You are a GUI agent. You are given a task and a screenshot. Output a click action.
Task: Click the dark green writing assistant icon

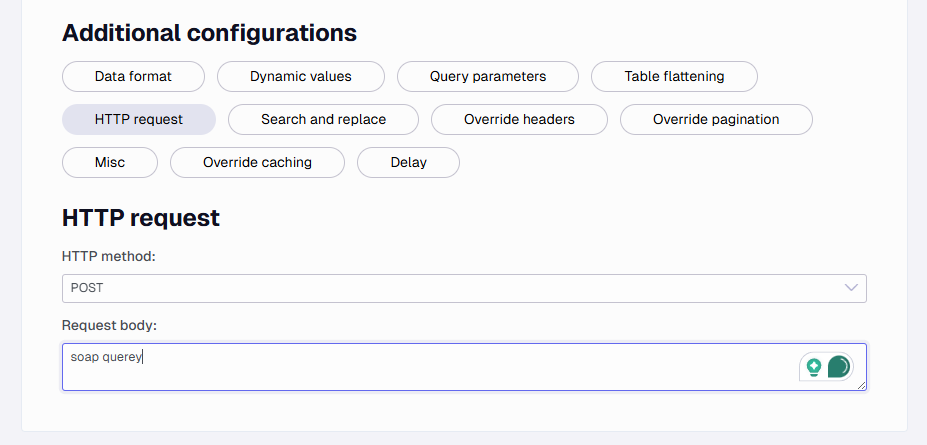pos(838,367)
